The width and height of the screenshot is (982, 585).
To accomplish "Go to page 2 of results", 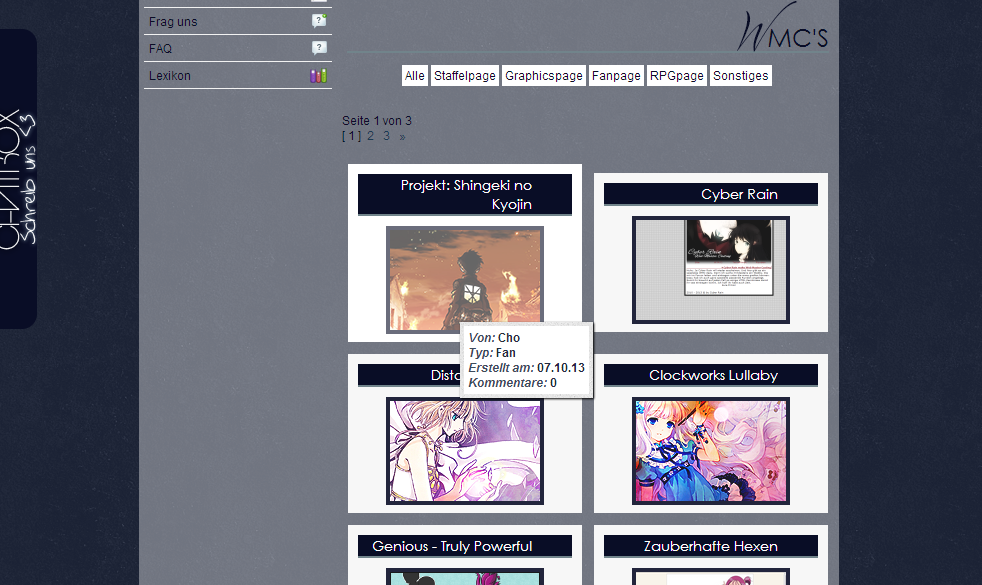I will (x=370, y=136).
